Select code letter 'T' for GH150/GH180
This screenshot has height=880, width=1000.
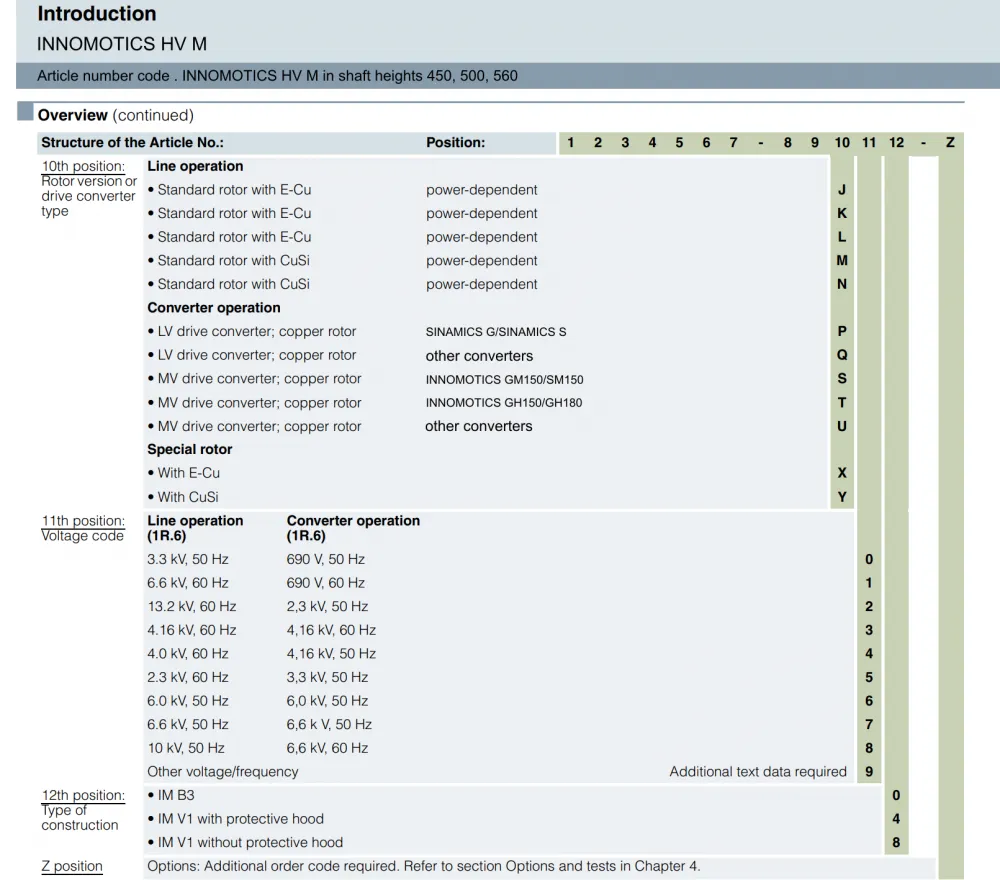point(842,403)
